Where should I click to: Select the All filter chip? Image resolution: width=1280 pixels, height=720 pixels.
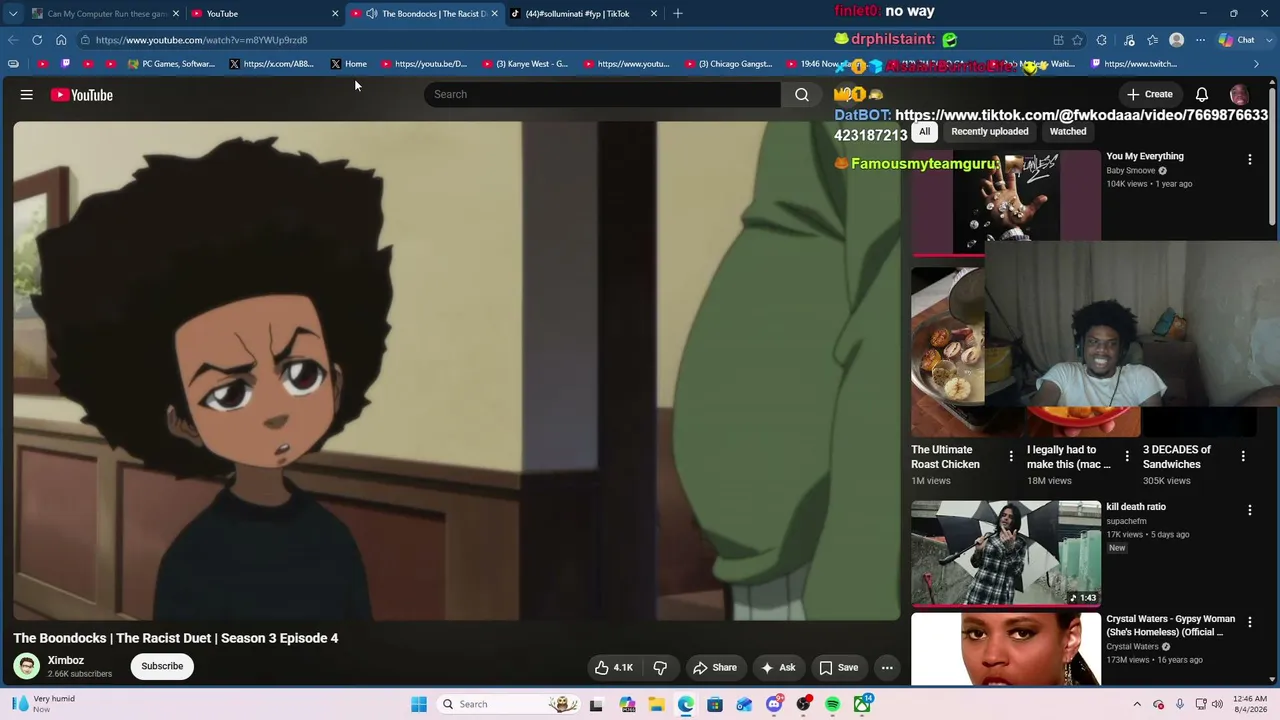924,131
